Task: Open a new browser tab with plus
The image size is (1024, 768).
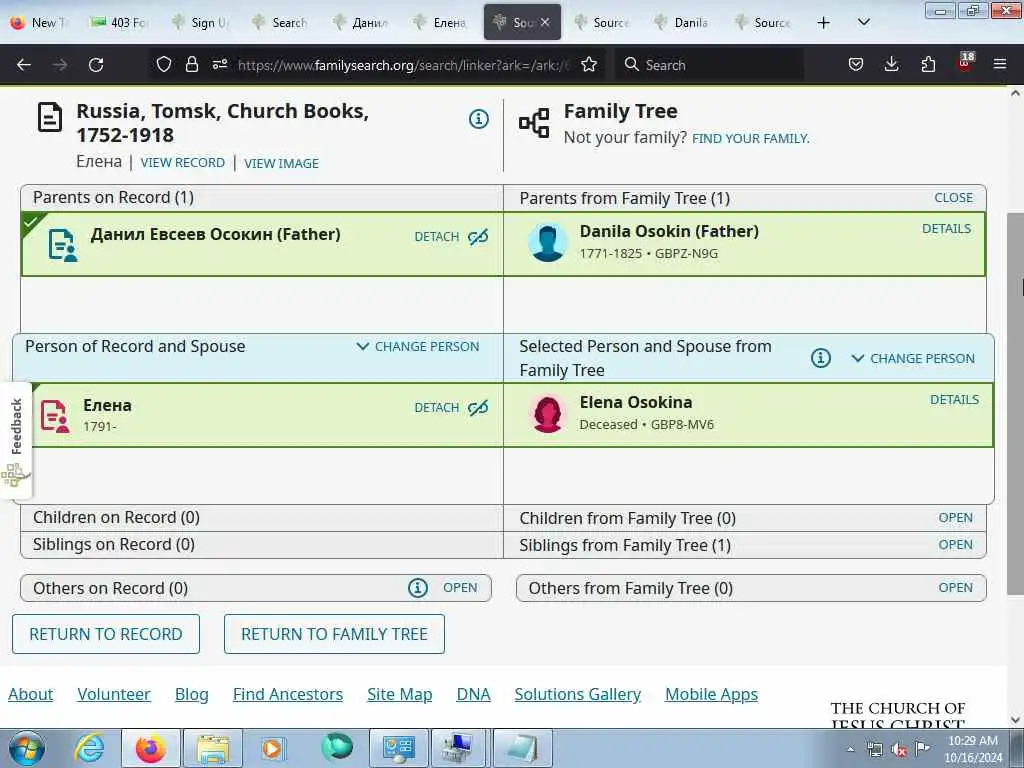Action: click(x=824, y=23)
